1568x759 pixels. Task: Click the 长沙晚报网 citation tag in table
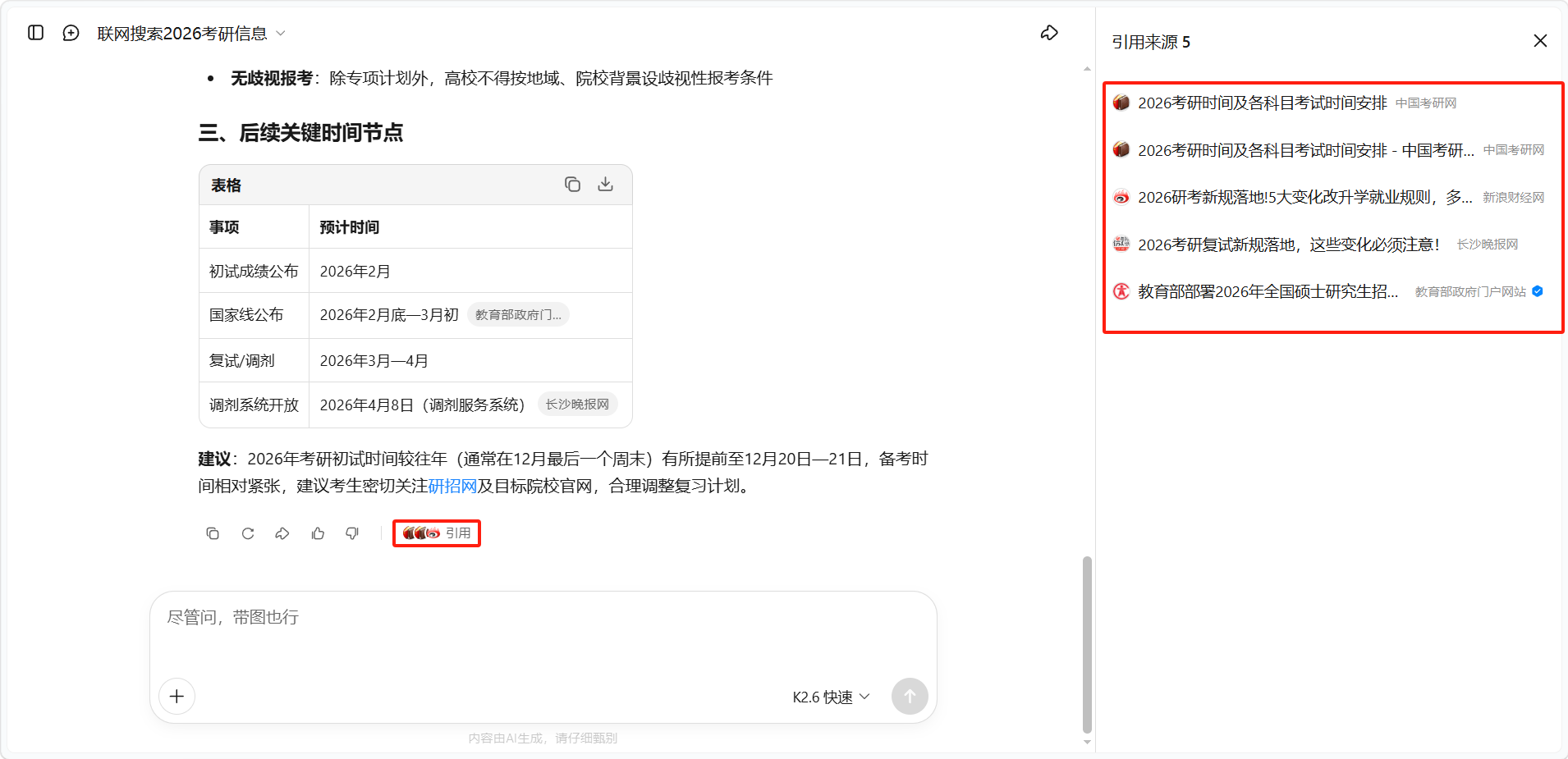(577, 405)
